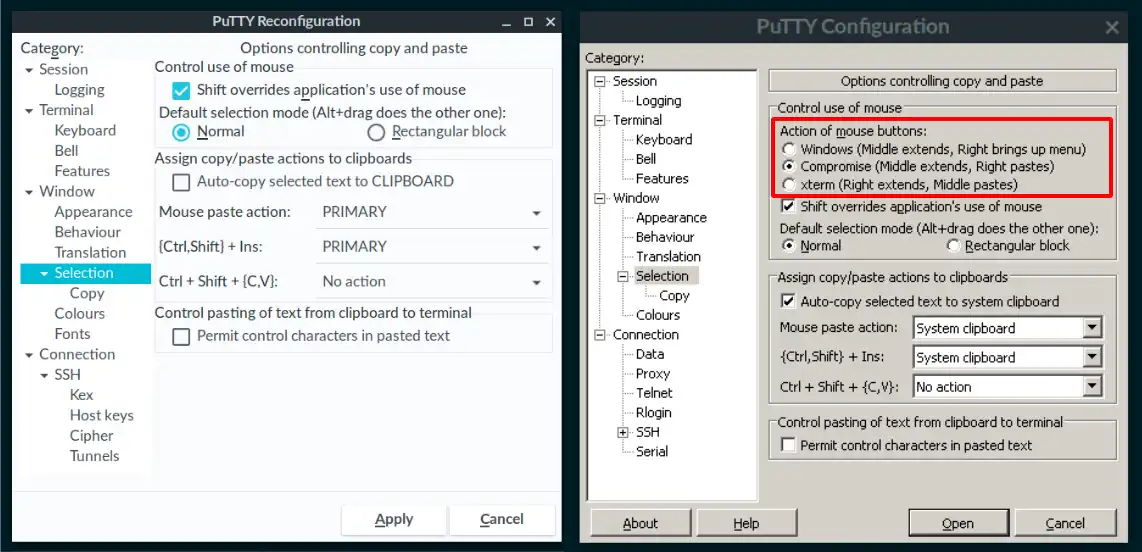Select Fonts in Reconfiguration category tree
The height and width of the screenshot is (552, 1142).
pyautogui.click(x=72, y=335)
